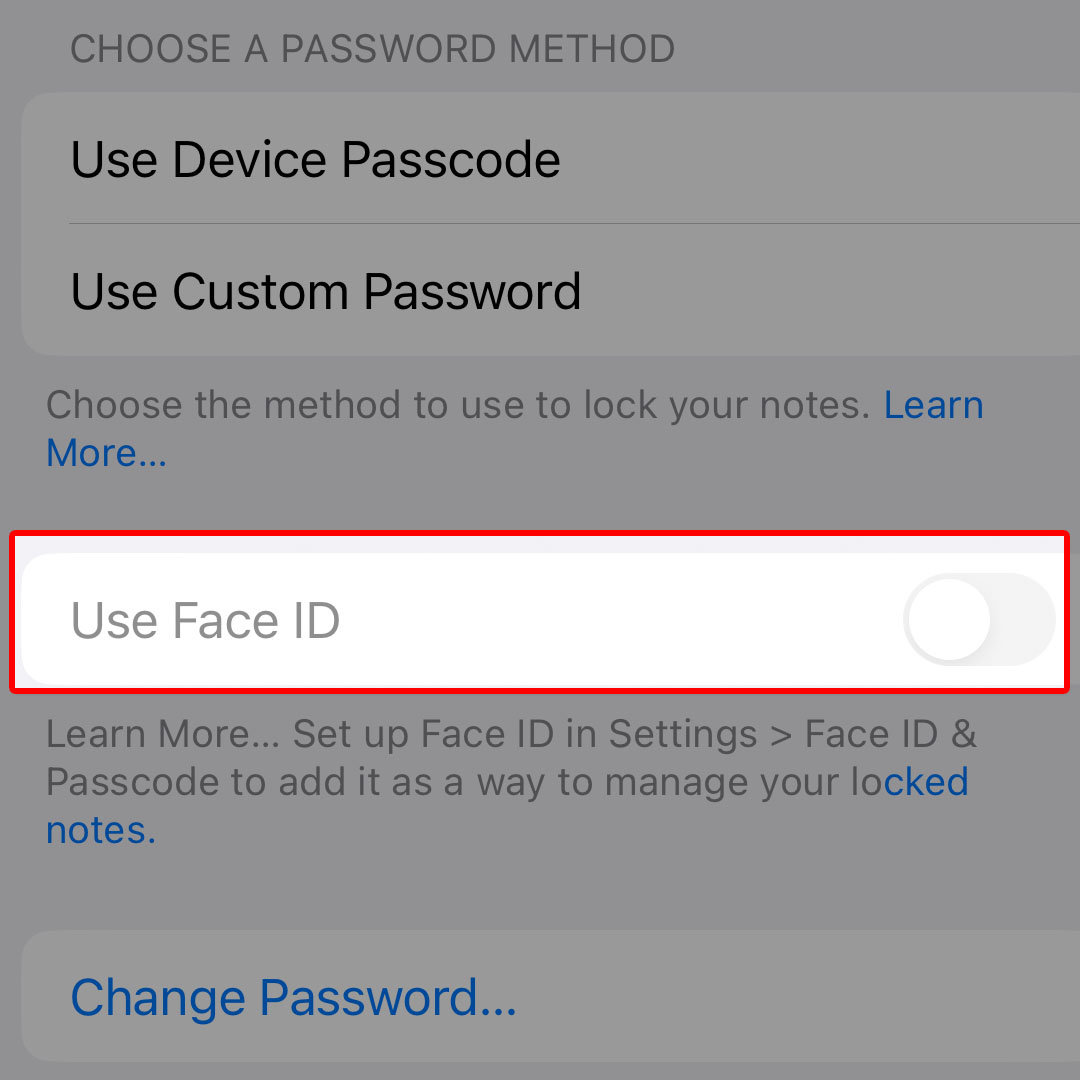Click the CHOOSE A PASSWORD METHOD header
The height and width of the screenshot is (1080, 1080).
[x=373, y=48]
